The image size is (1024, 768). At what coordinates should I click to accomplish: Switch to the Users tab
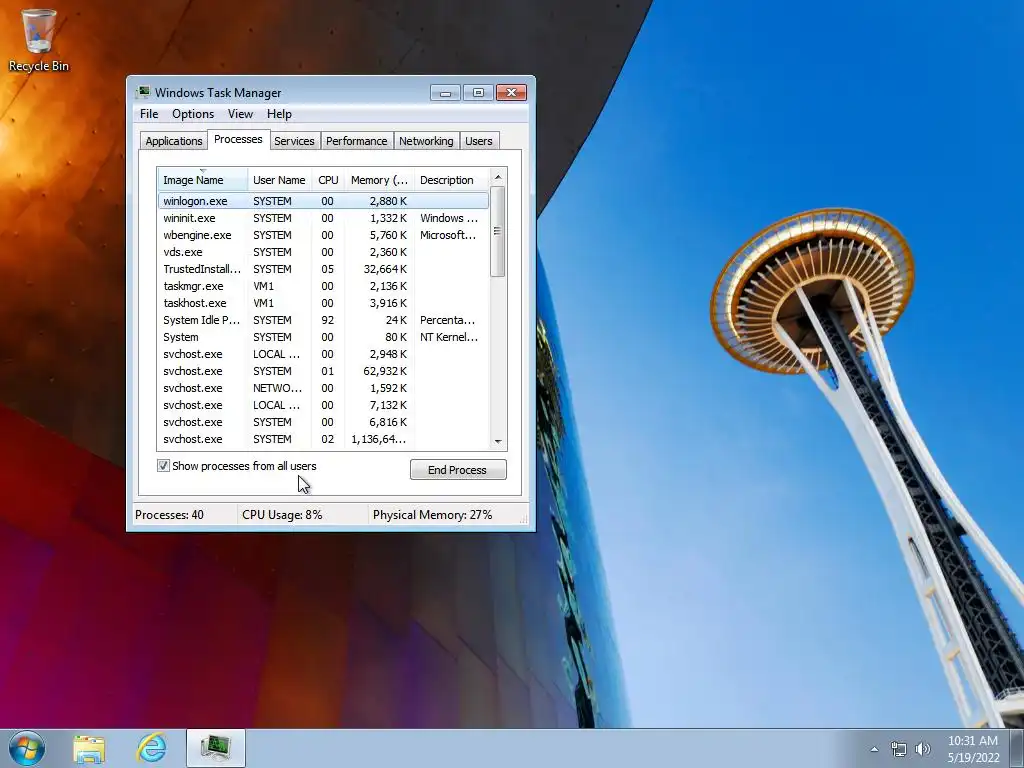tap(479, 141)
